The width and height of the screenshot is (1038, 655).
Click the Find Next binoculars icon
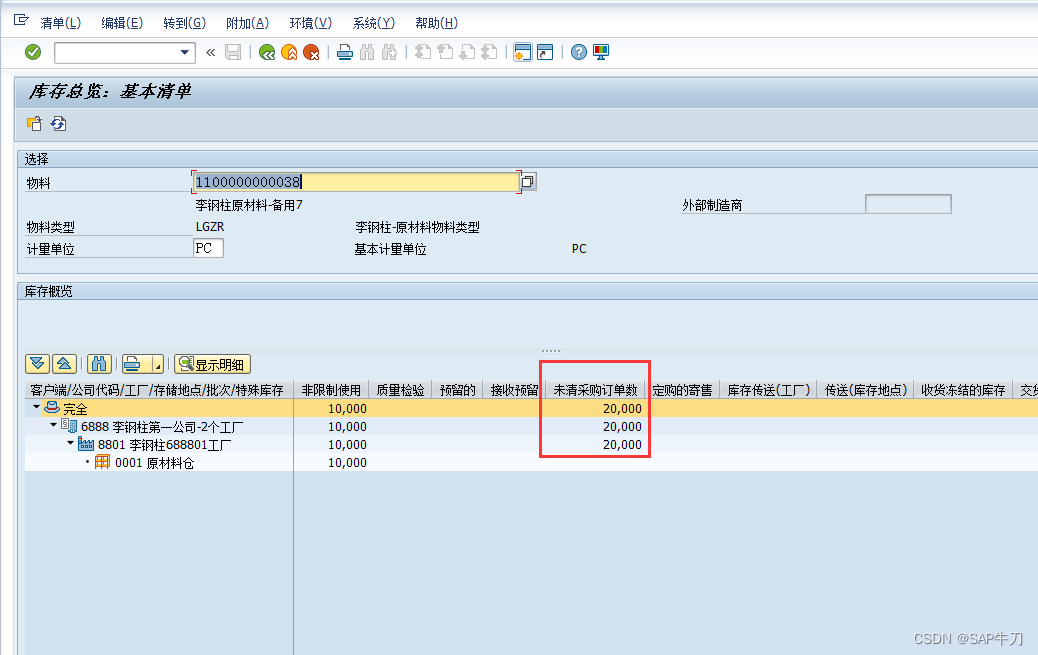pos(389,52)
